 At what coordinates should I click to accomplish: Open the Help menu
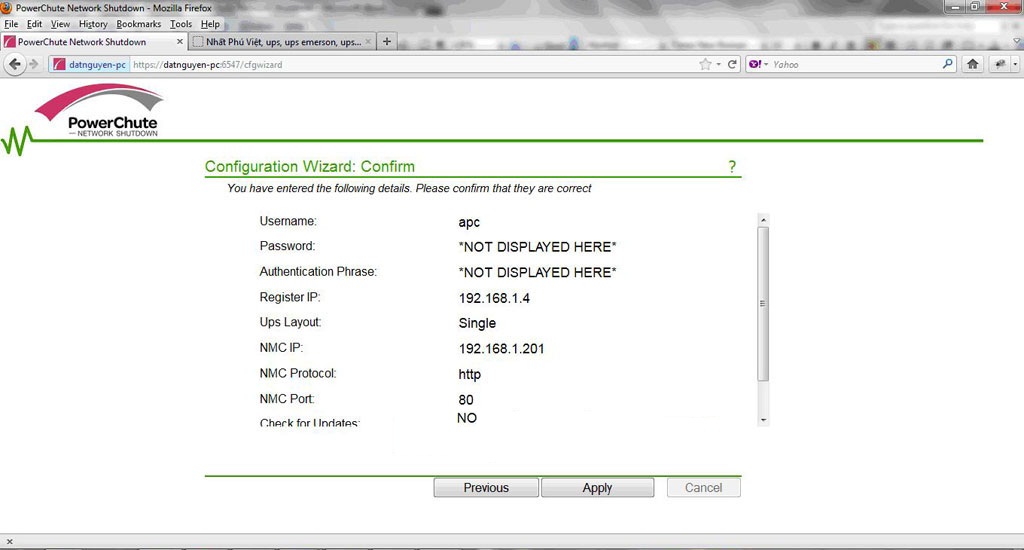210,24
